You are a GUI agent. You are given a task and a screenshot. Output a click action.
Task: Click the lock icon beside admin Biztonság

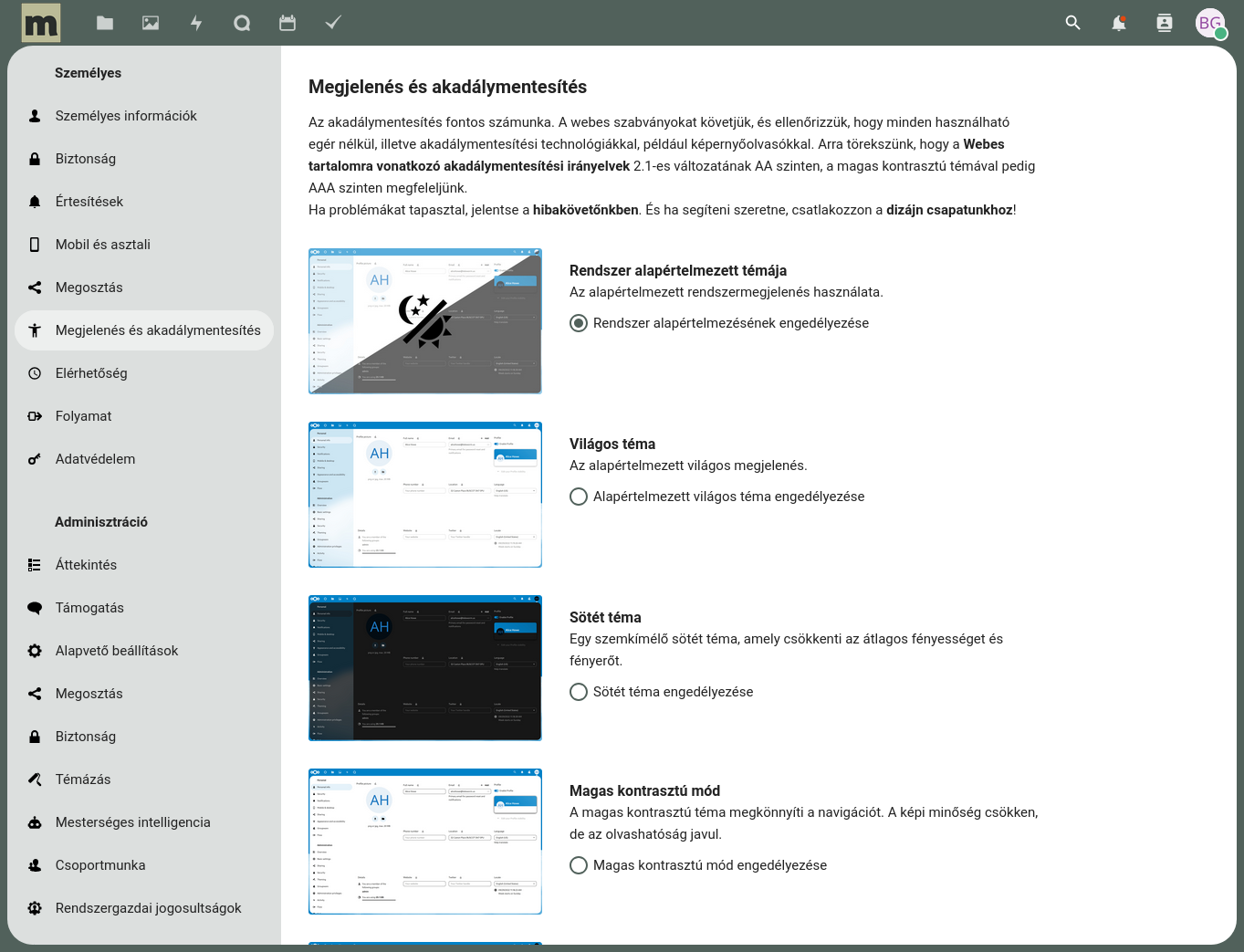pyautogui.click(x=35, y=737)
